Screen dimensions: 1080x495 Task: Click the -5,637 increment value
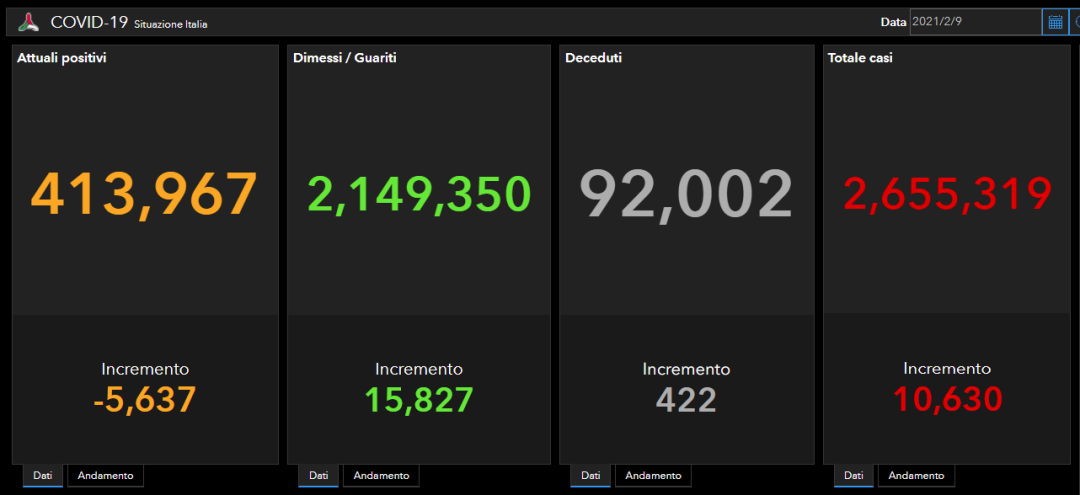click(x=145, y=399)
